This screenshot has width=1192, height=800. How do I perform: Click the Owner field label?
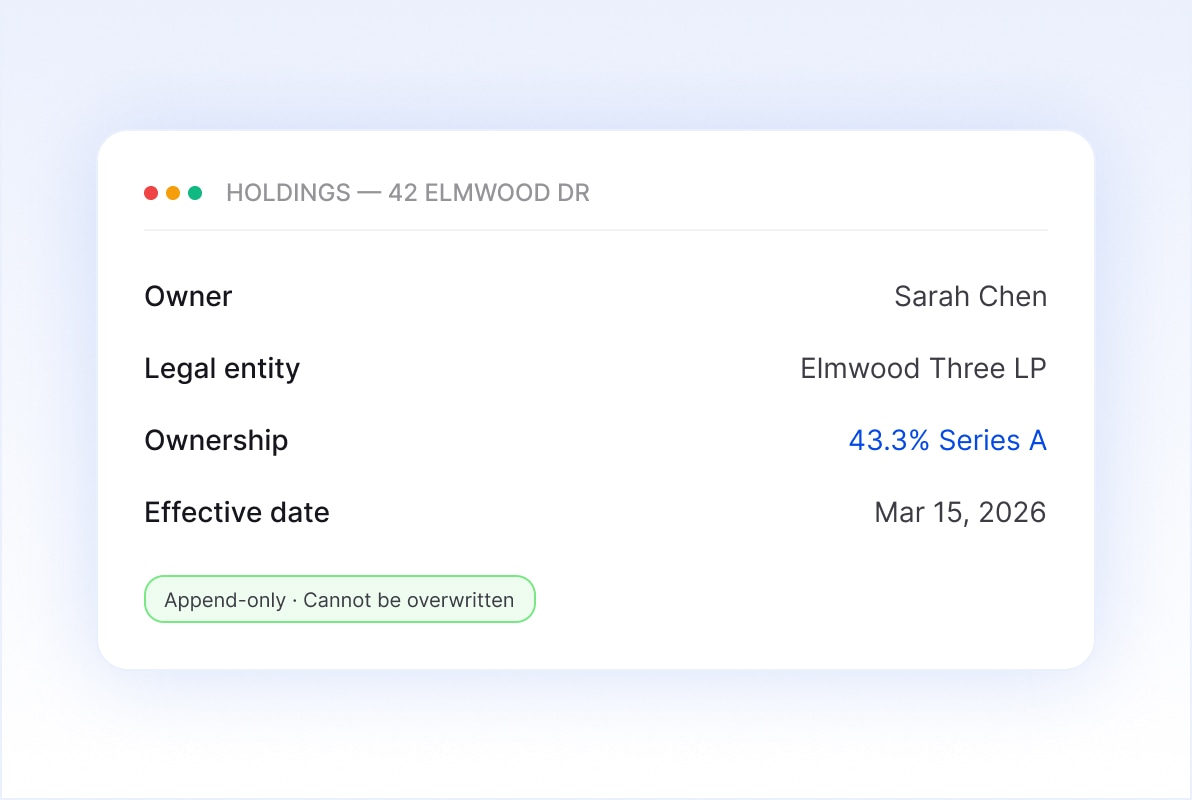click(188, 297)
